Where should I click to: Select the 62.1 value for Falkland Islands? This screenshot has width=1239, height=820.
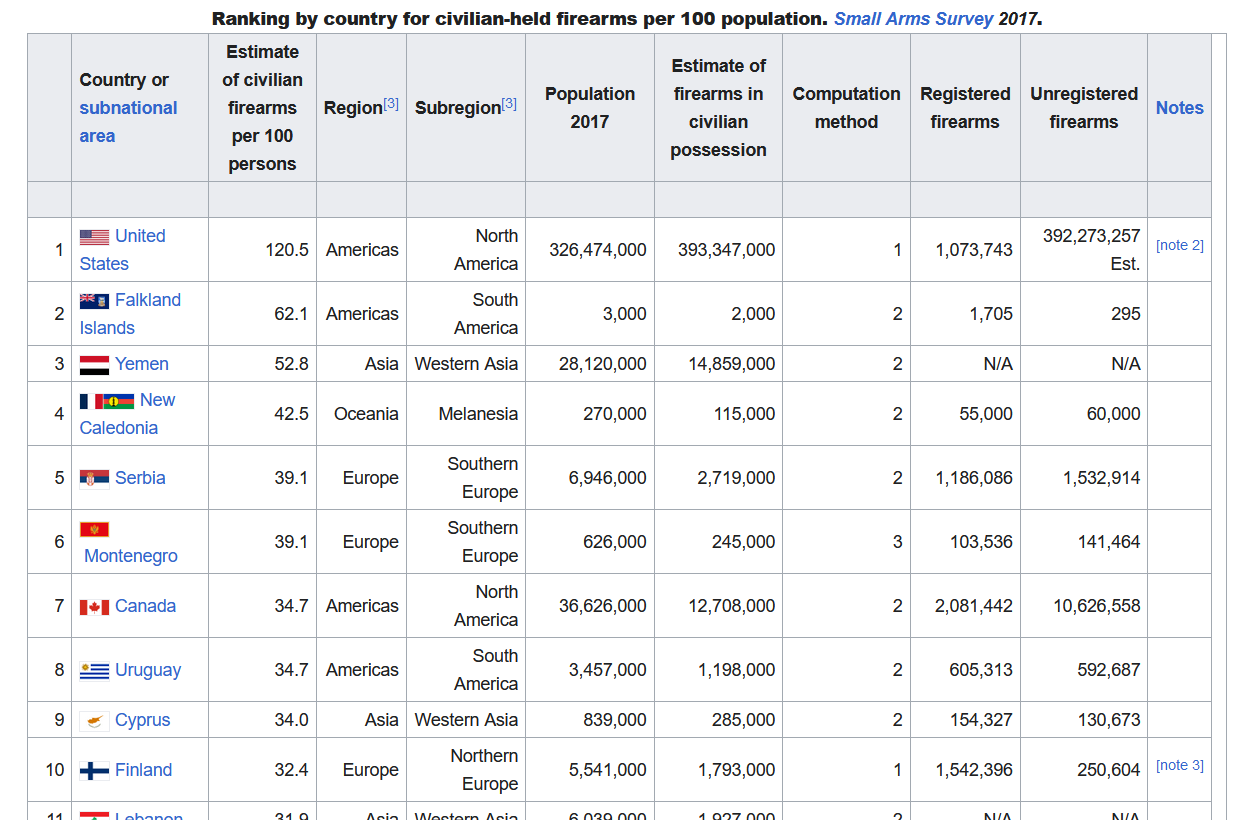point(262,314)
